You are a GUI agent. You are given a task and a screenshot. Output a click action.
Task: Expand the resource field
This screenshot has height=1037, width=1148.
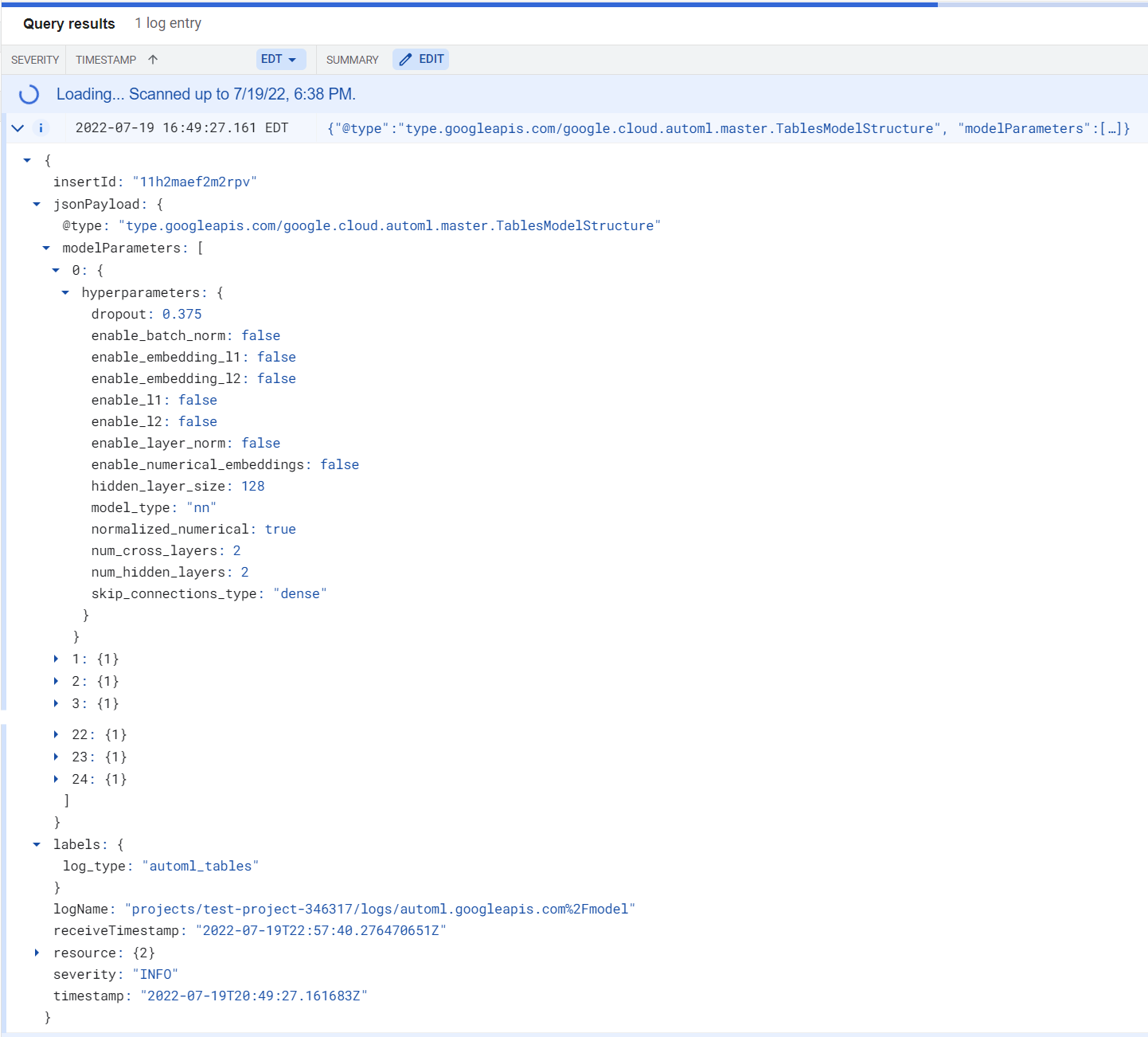point(37,952)
